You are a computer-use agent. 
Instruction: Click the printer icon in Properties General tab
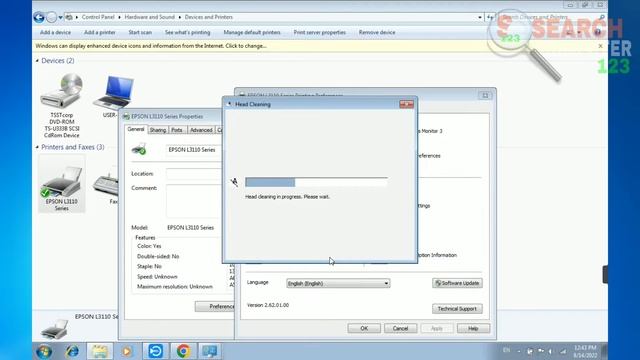(x=139, y=149)
